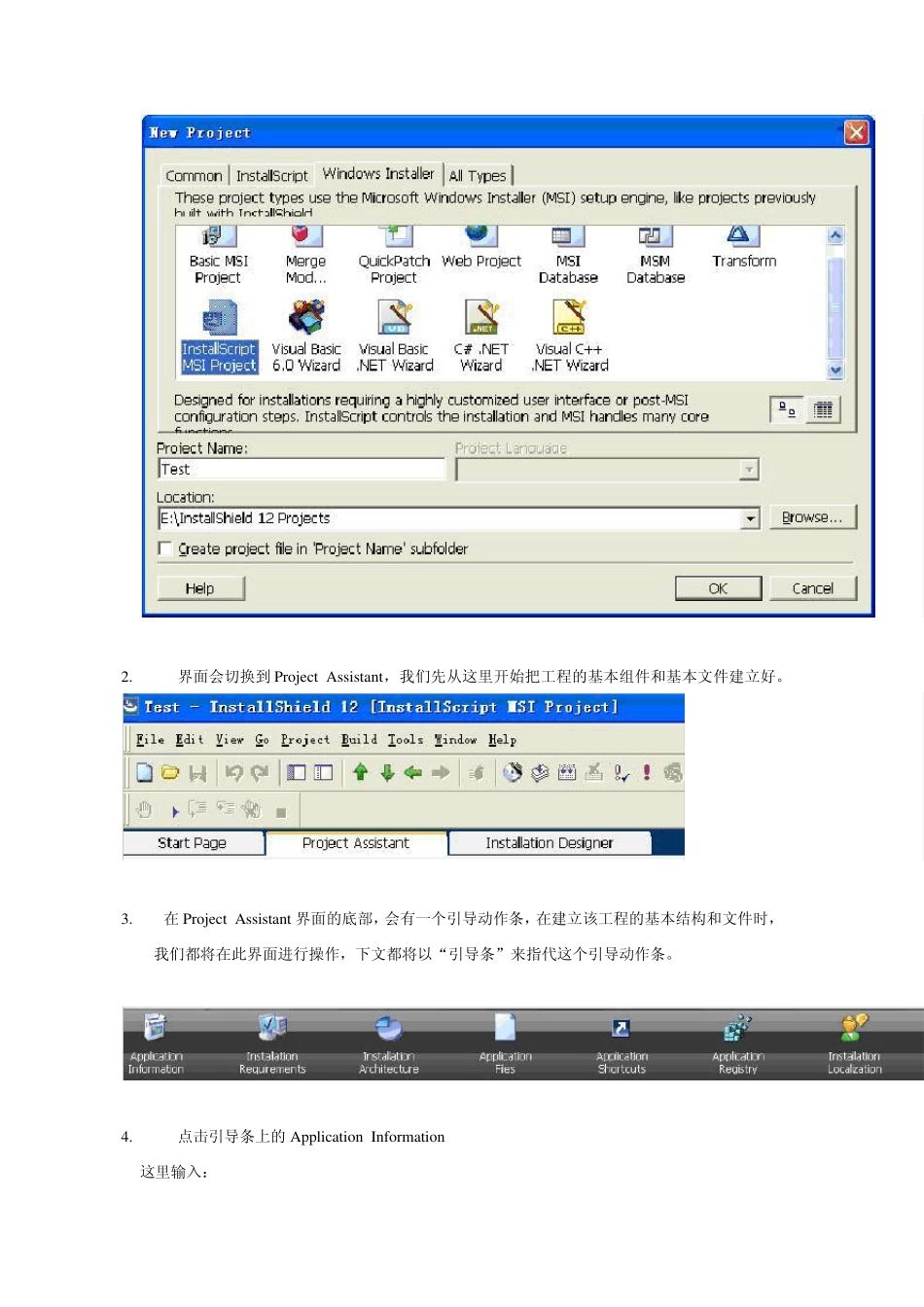
Task: Open Application Information in the guide bar
Action: pyautogui.click(x=156, y=1043)
